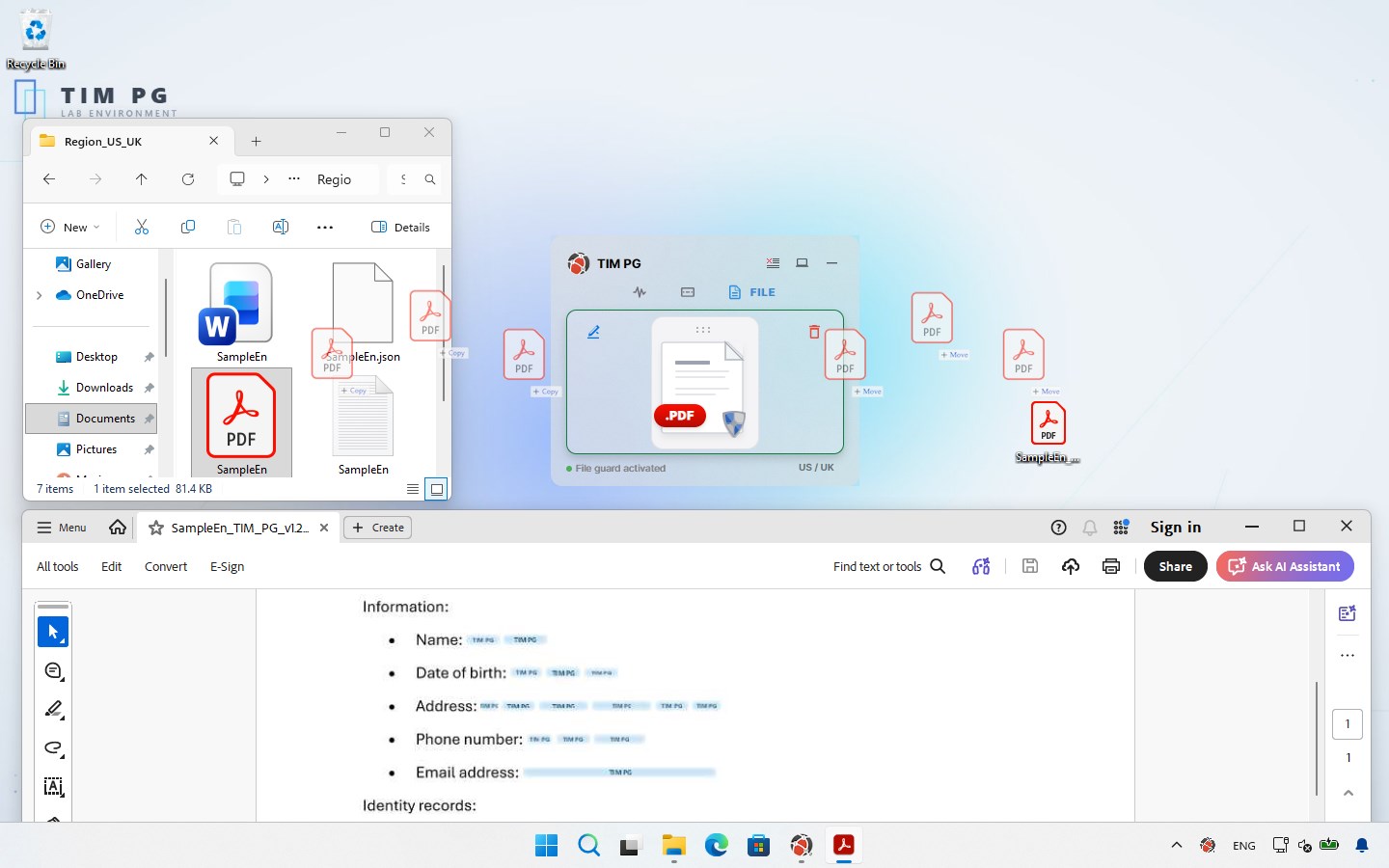The image size is (1389, 868).
Task: Go up one level in File Explorer
Action: (142, 179)
